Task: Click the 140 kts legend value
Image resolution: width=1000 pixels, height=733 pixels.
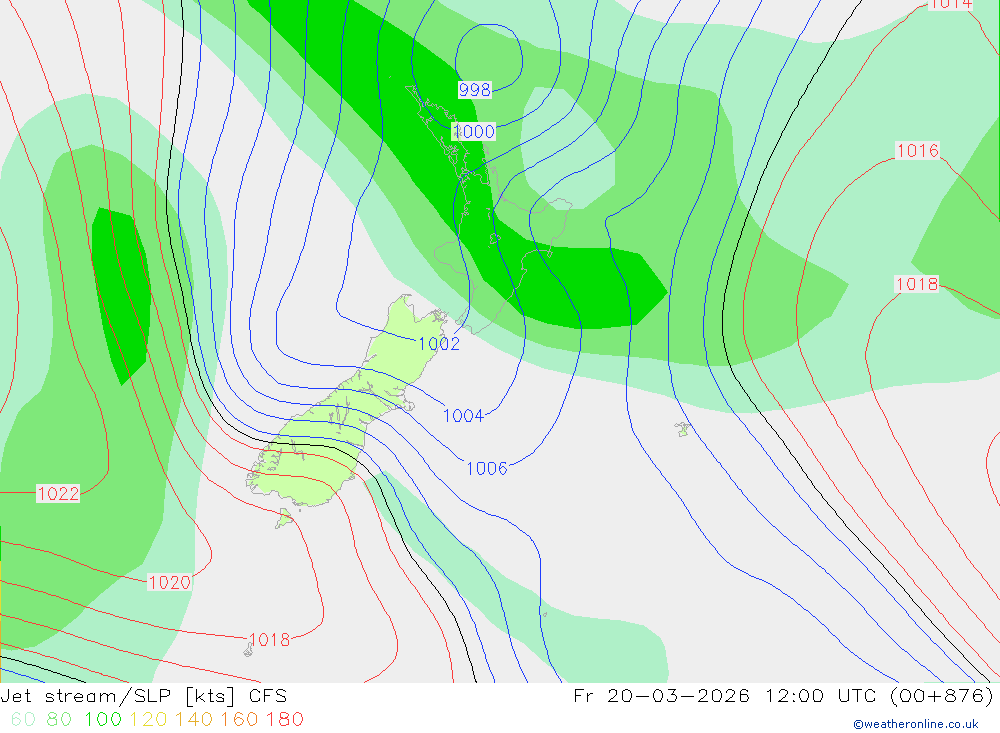Action: [194, 720]
